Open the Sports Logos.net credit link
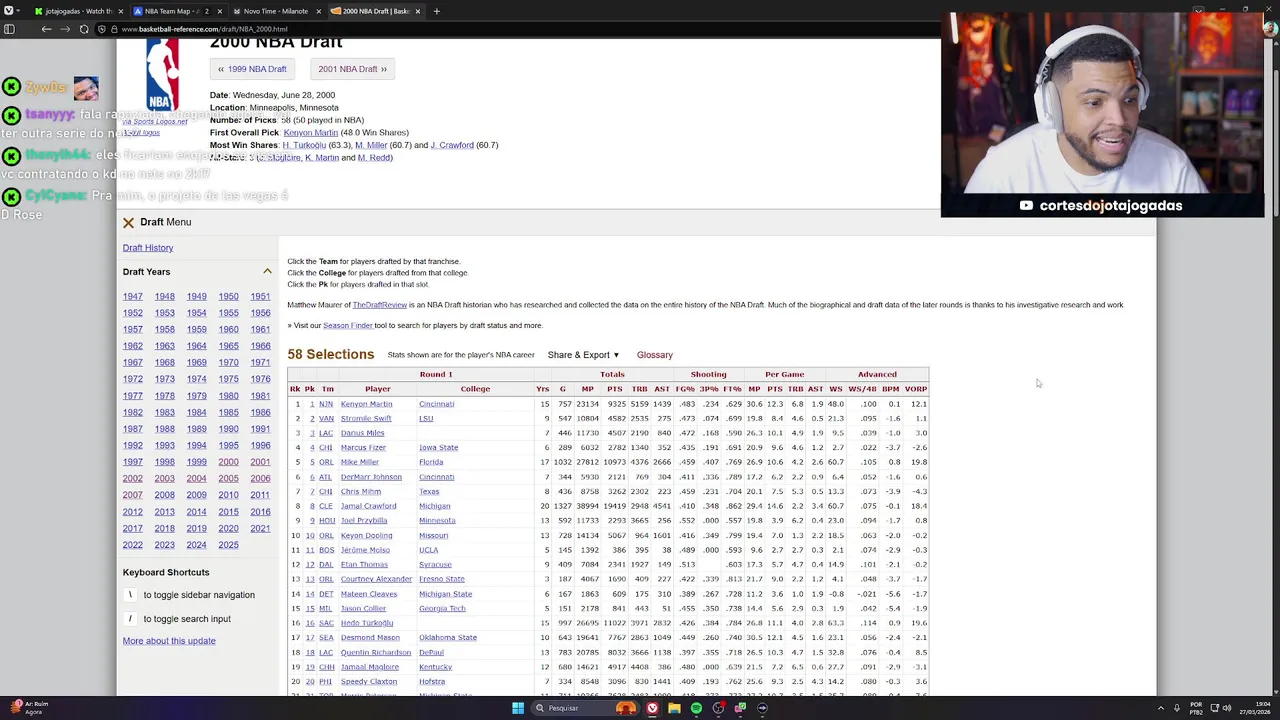Viewport: 1280px width, 720px height. [x=155, y=121]
